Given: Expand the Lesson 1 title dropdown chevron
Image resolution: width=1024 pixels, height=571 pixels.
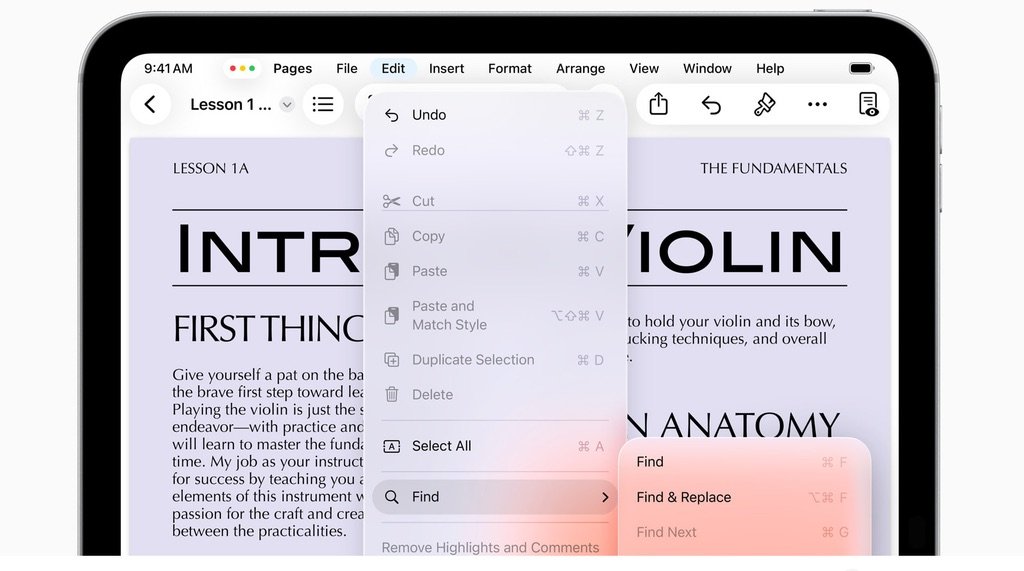Looking at the screenshot, I should coord(287,105).
